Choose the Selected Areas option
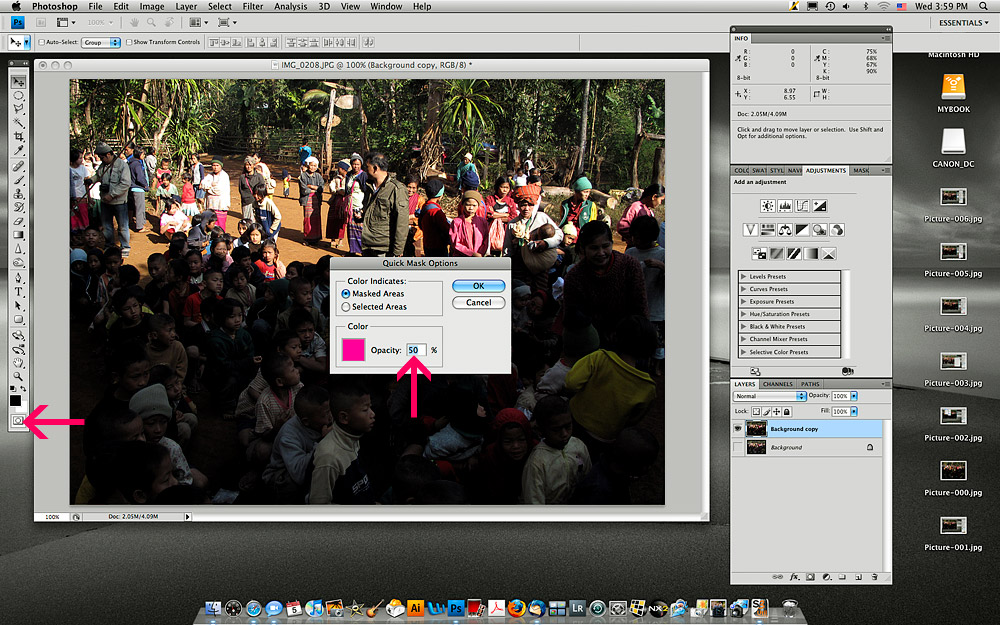This screenshot has width=1000, height=625. [x=346, y=307]
